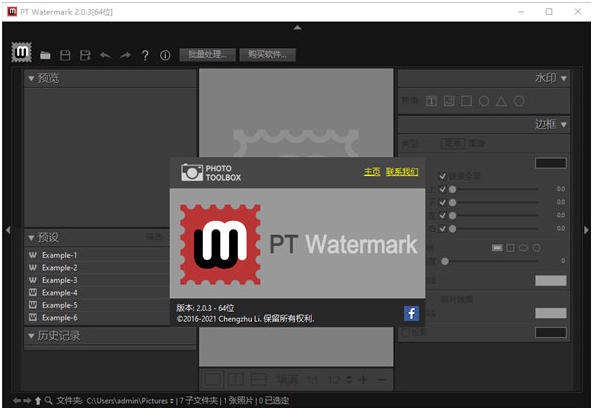This screenshot has width=593, height=408.
Task: Open help via the question mark icon
Action: pos(145,56)
